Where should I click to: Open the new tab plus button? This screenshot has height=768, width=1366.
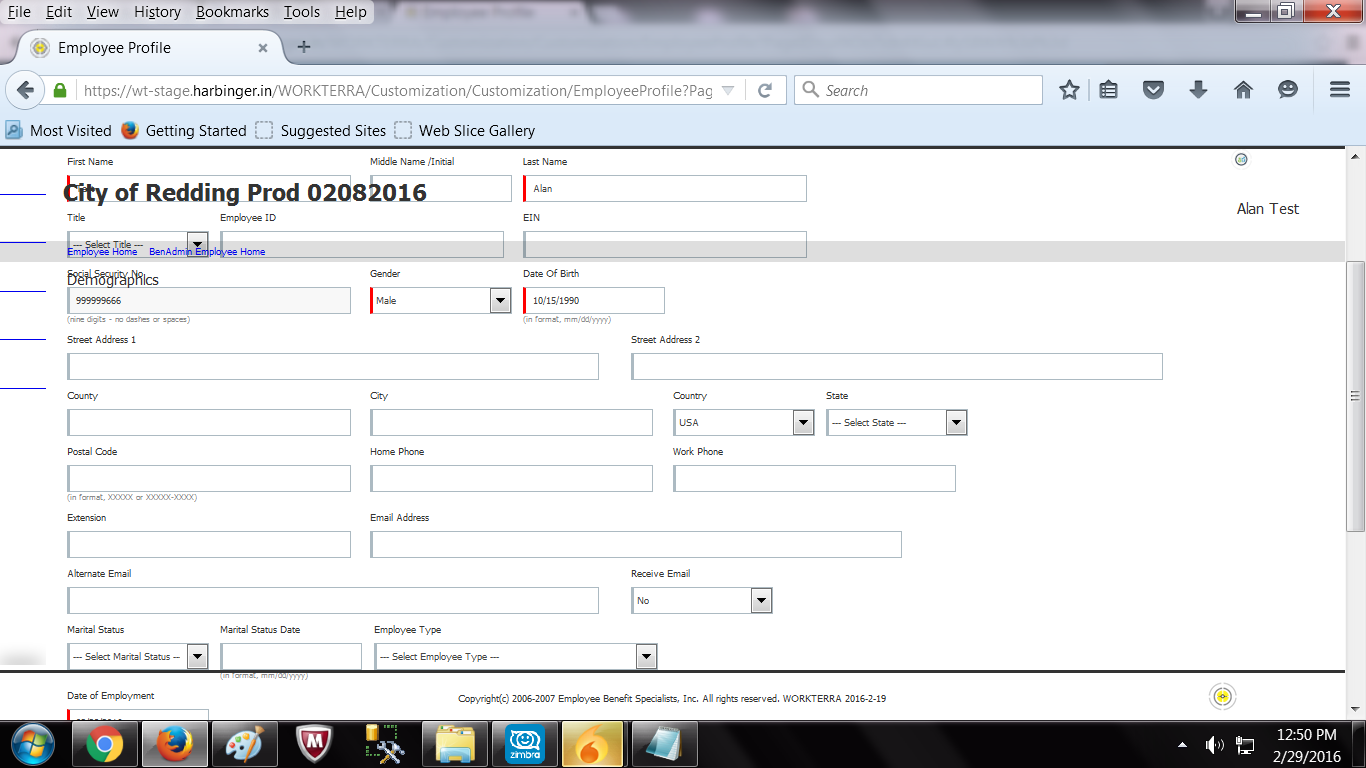click(304, 47)
